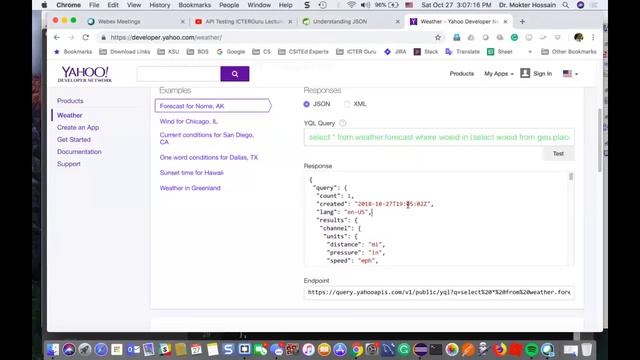Viewport: 640px width, 360px height.
Task: Click the Chrome address bar URL
Action: pyautogui.click(x=166, y=38)
